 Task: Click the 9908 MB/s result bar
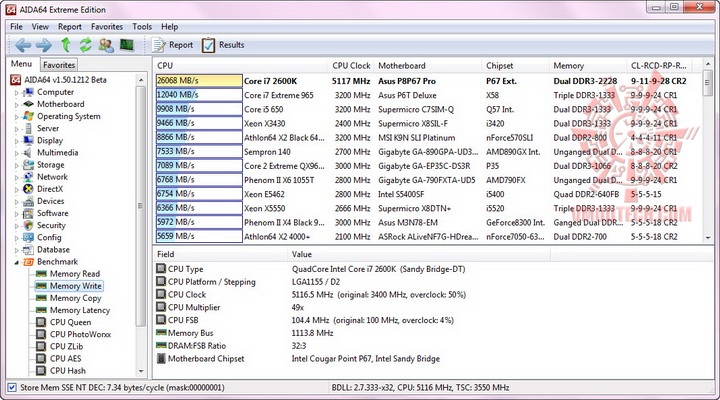(199, 109)
